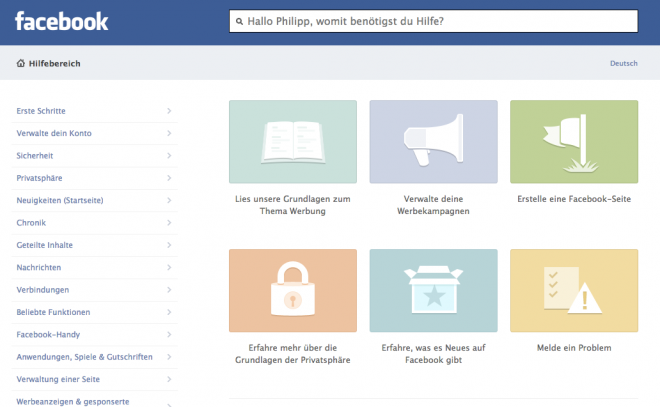This screenshot has height=407, width=660.
Task: Click the open book advertising basics tile
Action: [x=293, y=141]
